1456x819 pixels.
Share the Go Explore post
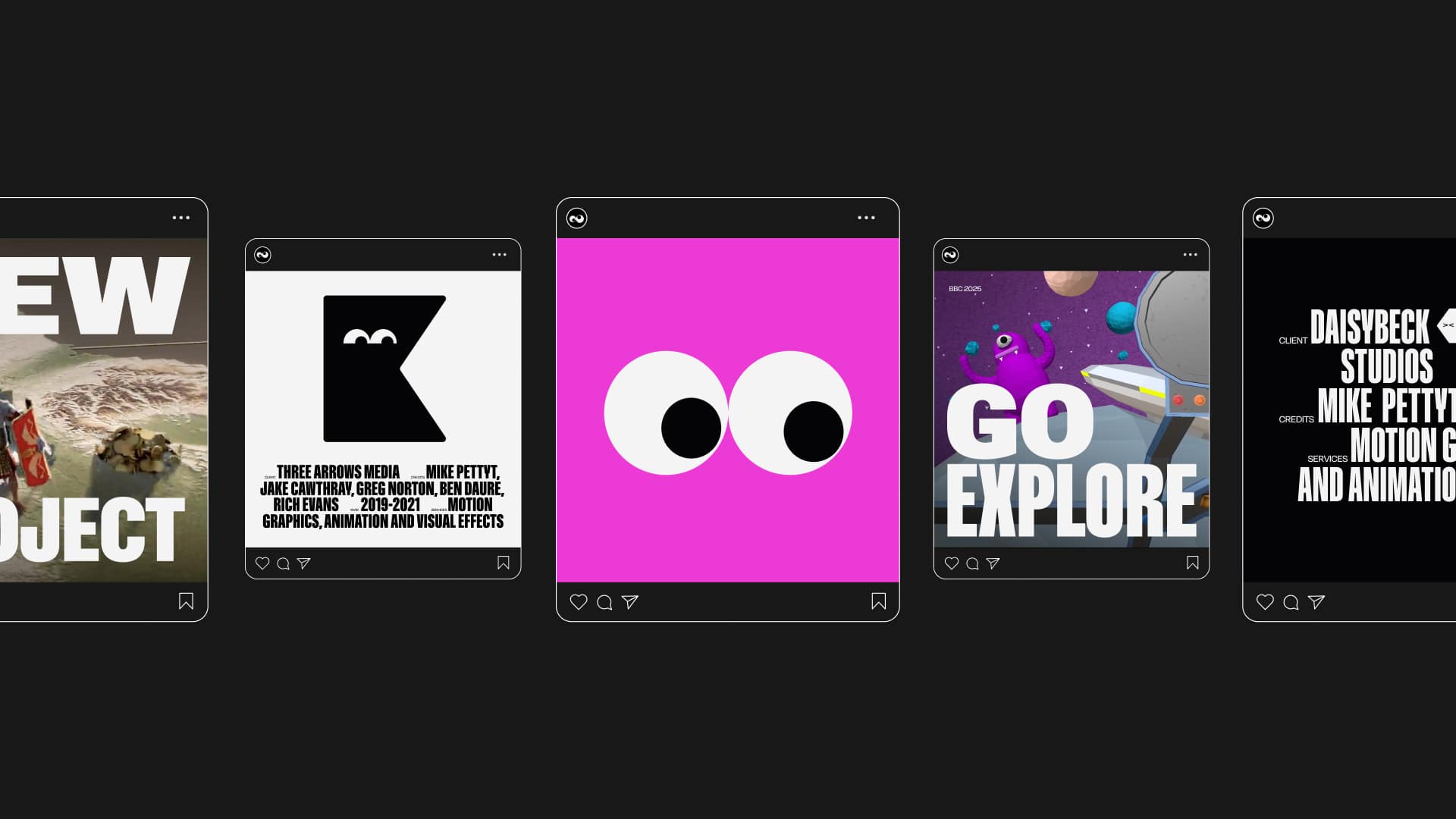[993, 563]
